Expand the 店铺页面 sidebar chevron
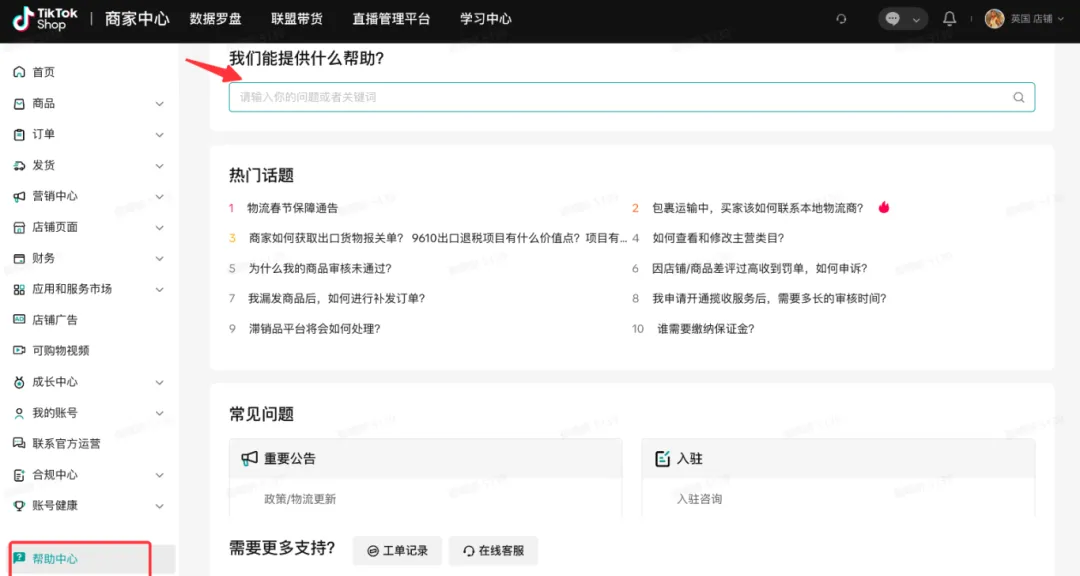The image size is (1080, 576). click(159, 228)
